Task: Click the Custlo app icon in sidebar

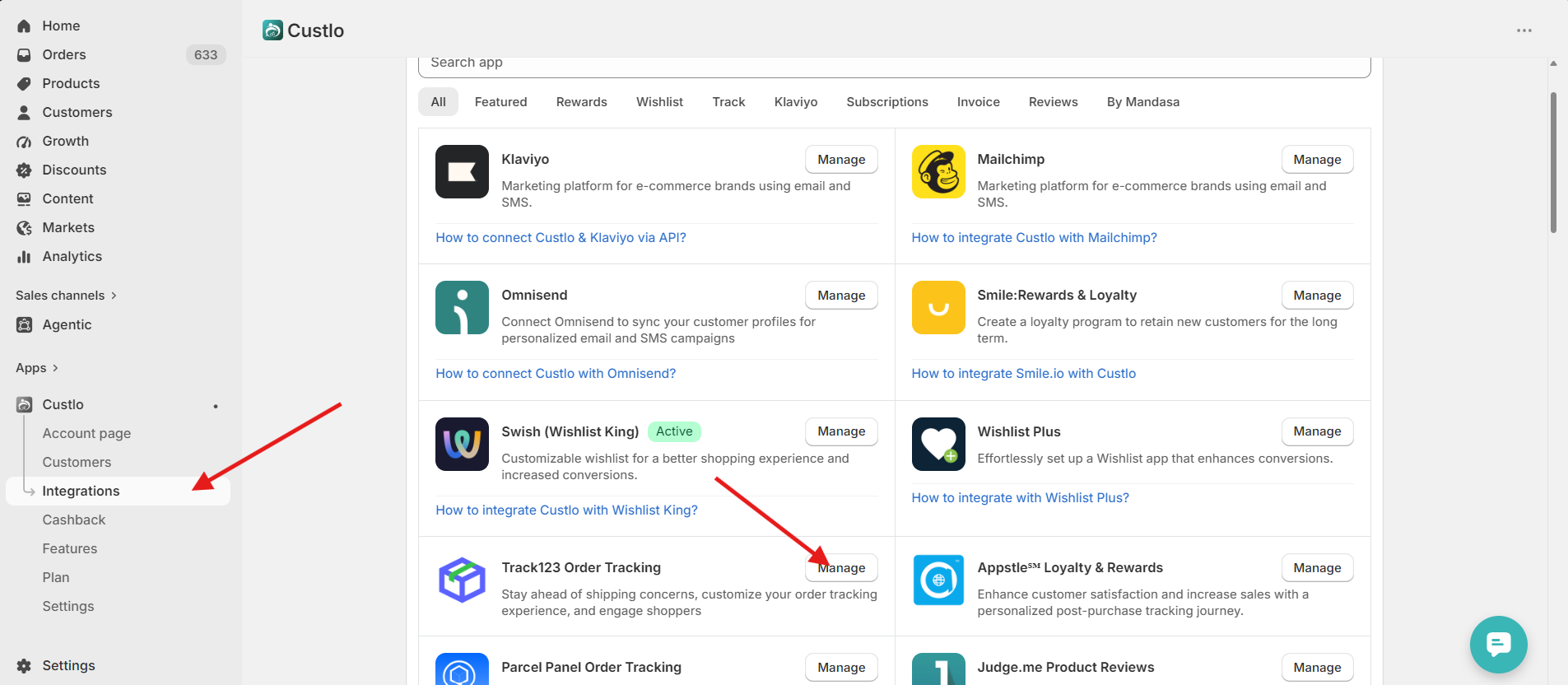Action: 24,405
